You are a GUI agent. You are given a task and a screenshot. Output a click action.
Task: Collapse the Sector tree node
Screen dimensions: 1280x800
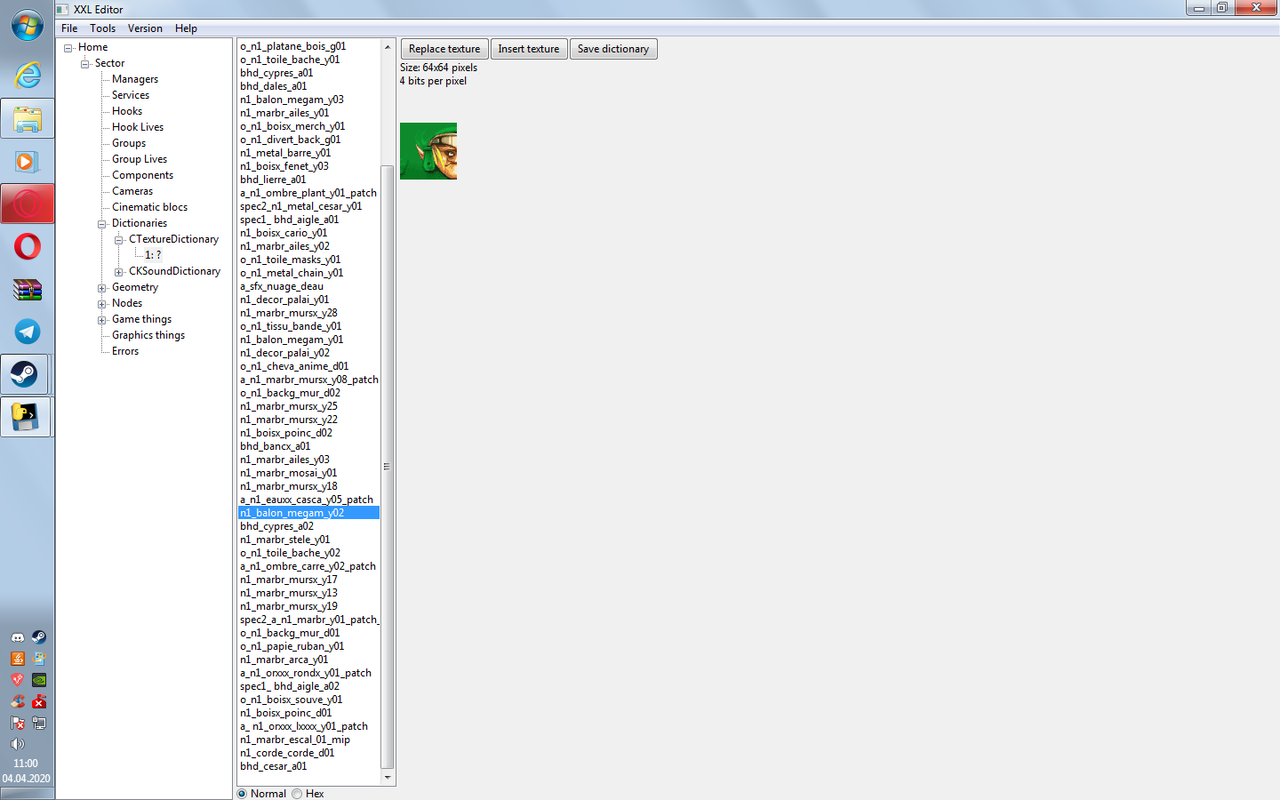pyautogui.click(x=85, y=63)
